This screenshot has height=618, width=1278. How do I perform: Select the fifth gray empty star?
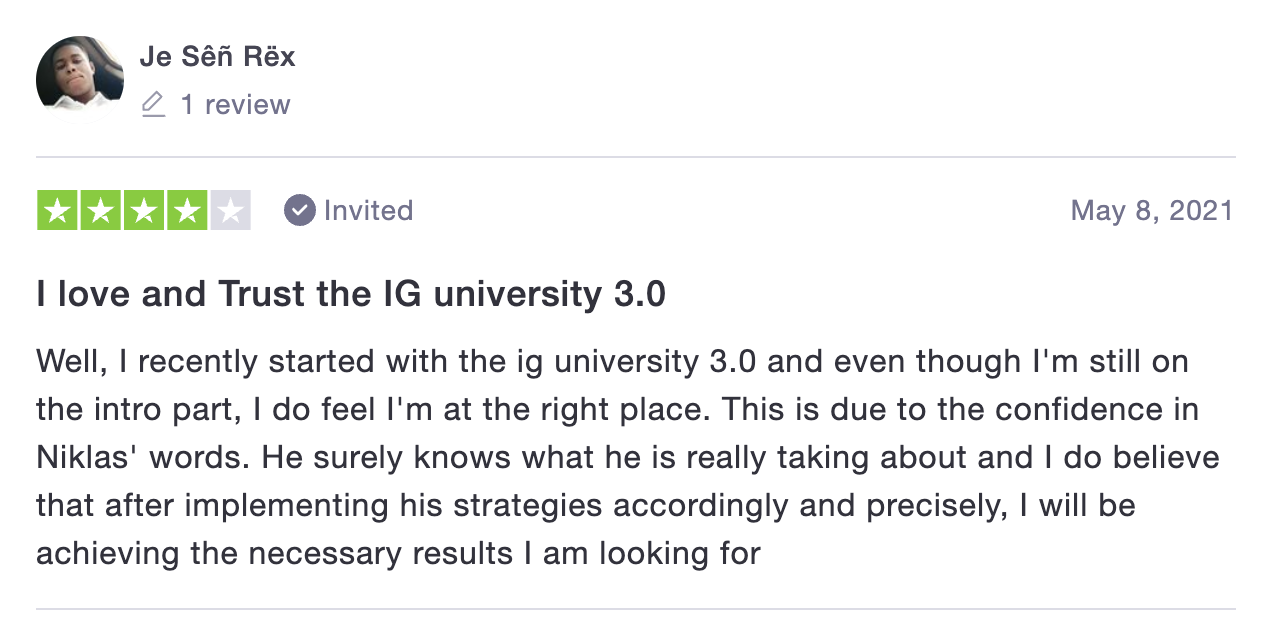(230, 210)
